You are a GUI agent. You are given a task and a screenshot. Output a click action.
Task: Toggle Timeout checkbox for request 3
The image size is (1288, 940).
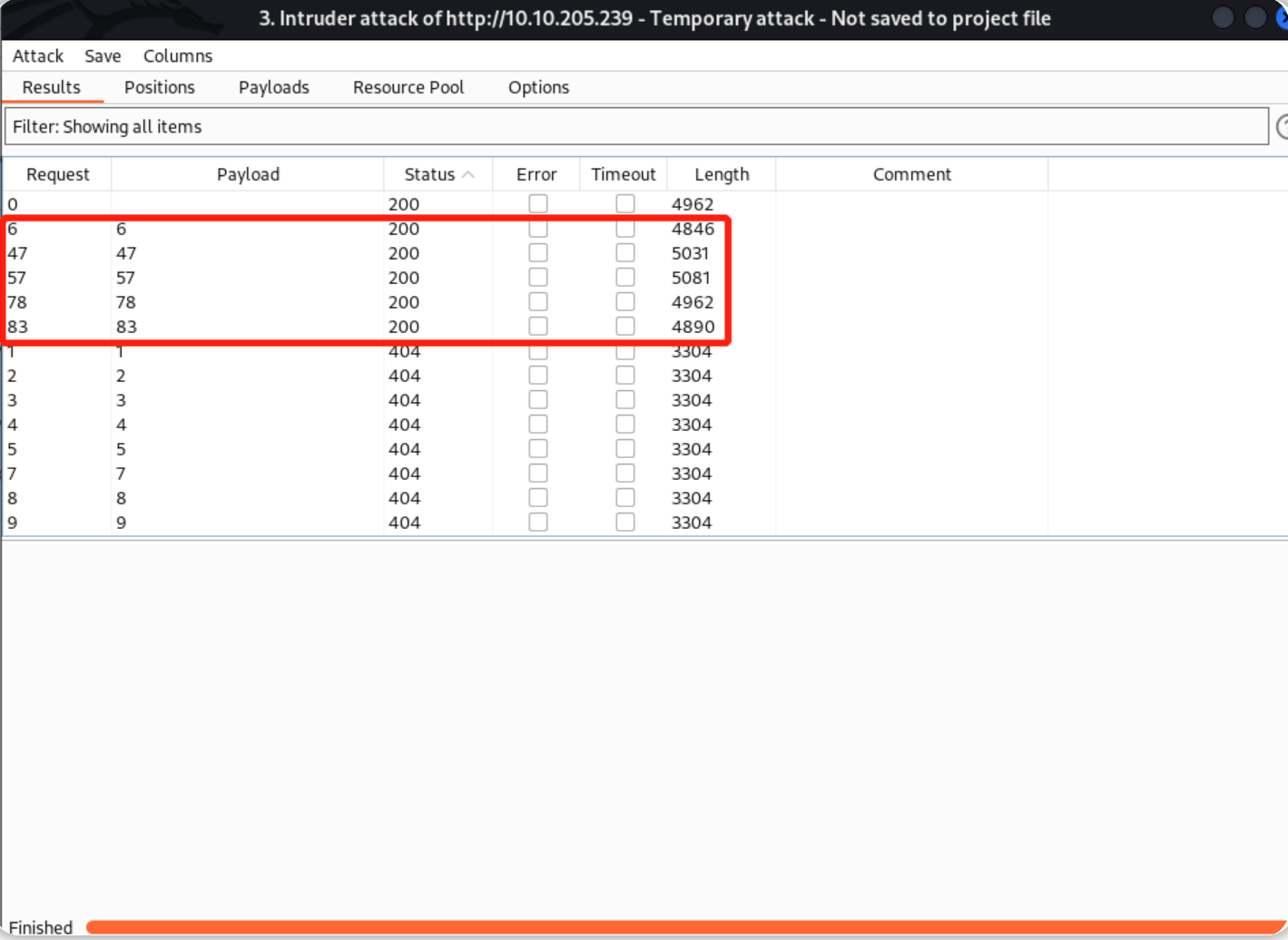tap(625, 399)
